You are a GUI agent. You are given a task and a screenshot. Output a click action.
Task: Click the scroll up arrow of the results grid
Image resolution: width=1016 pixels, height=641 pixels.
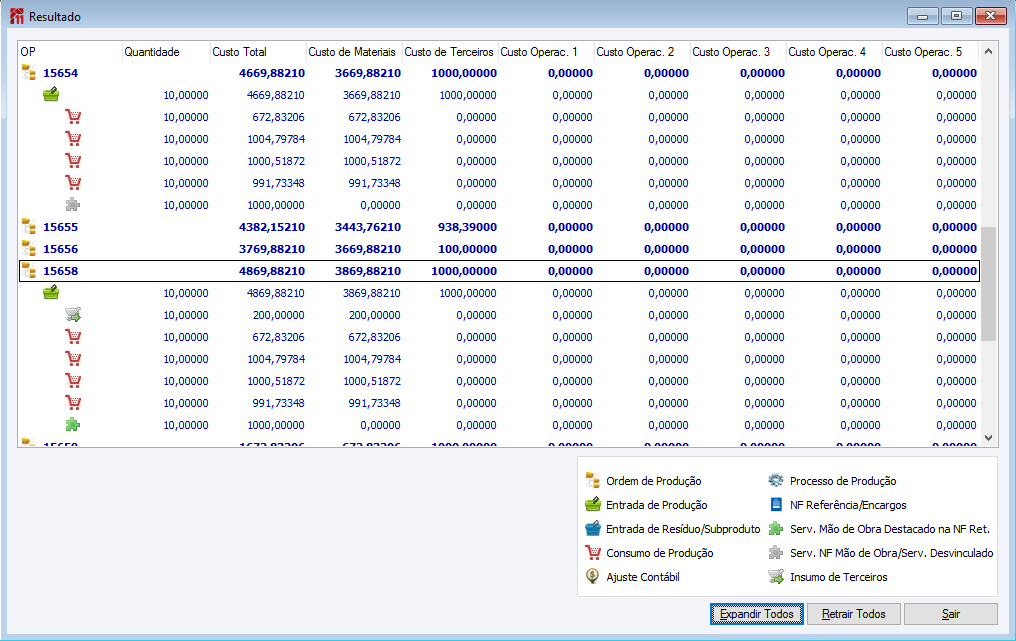pos(988,51)
